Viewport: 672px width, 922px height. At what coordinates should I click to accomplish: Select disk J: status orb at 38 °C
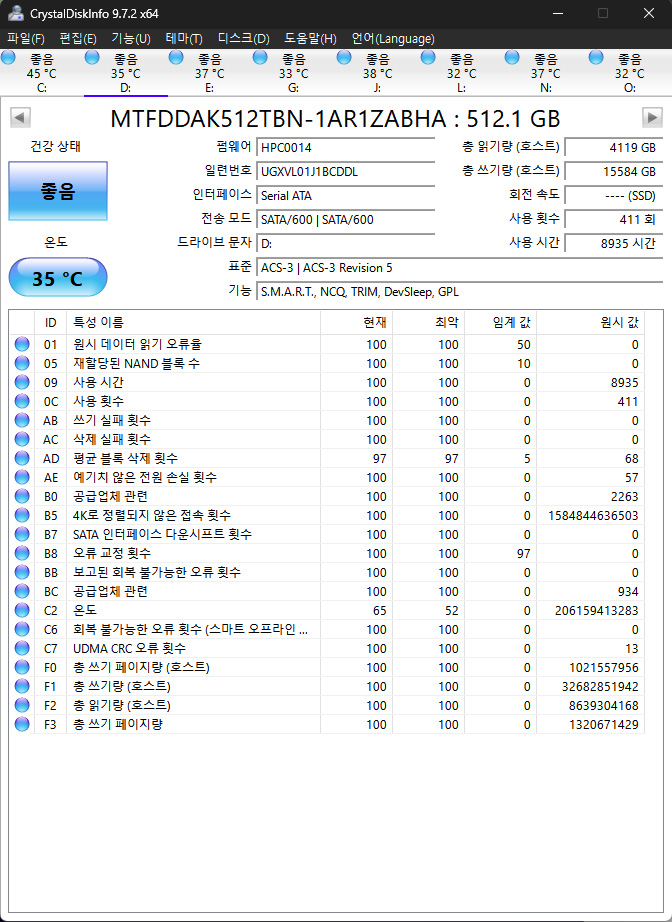345,58
